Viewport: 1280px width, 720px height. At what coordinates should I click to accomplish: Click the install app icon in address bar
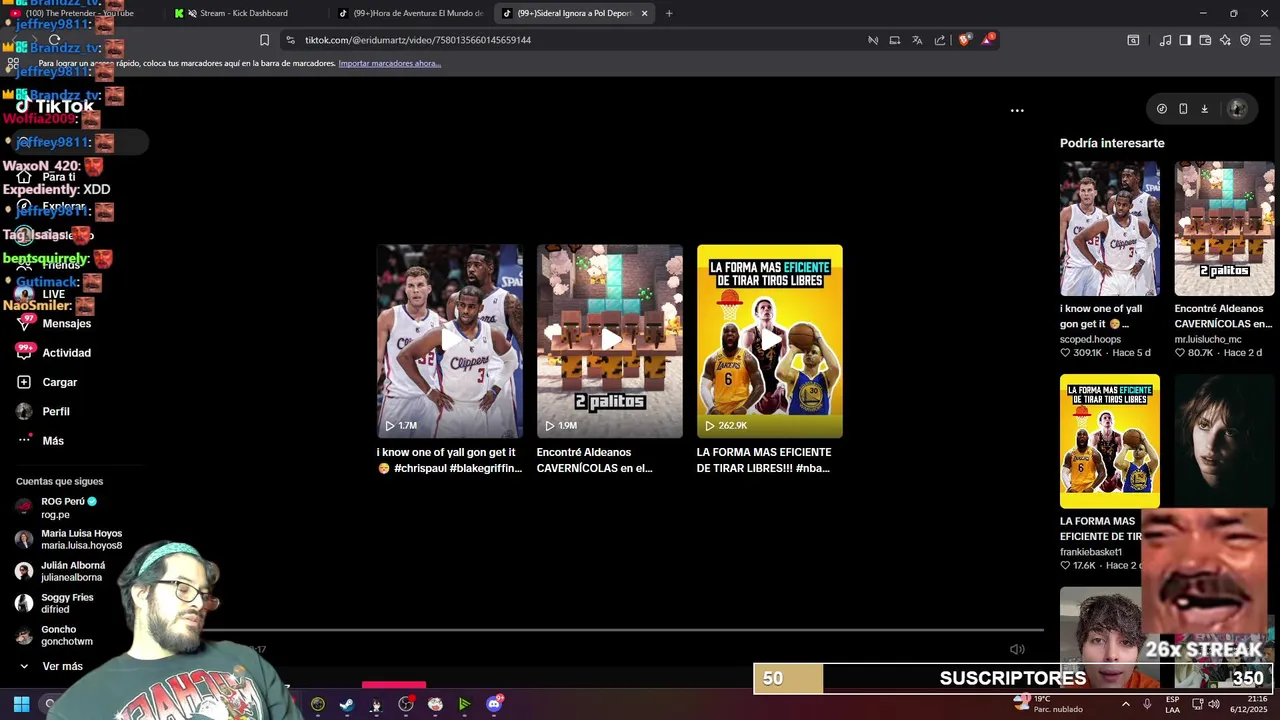(895, 40)
